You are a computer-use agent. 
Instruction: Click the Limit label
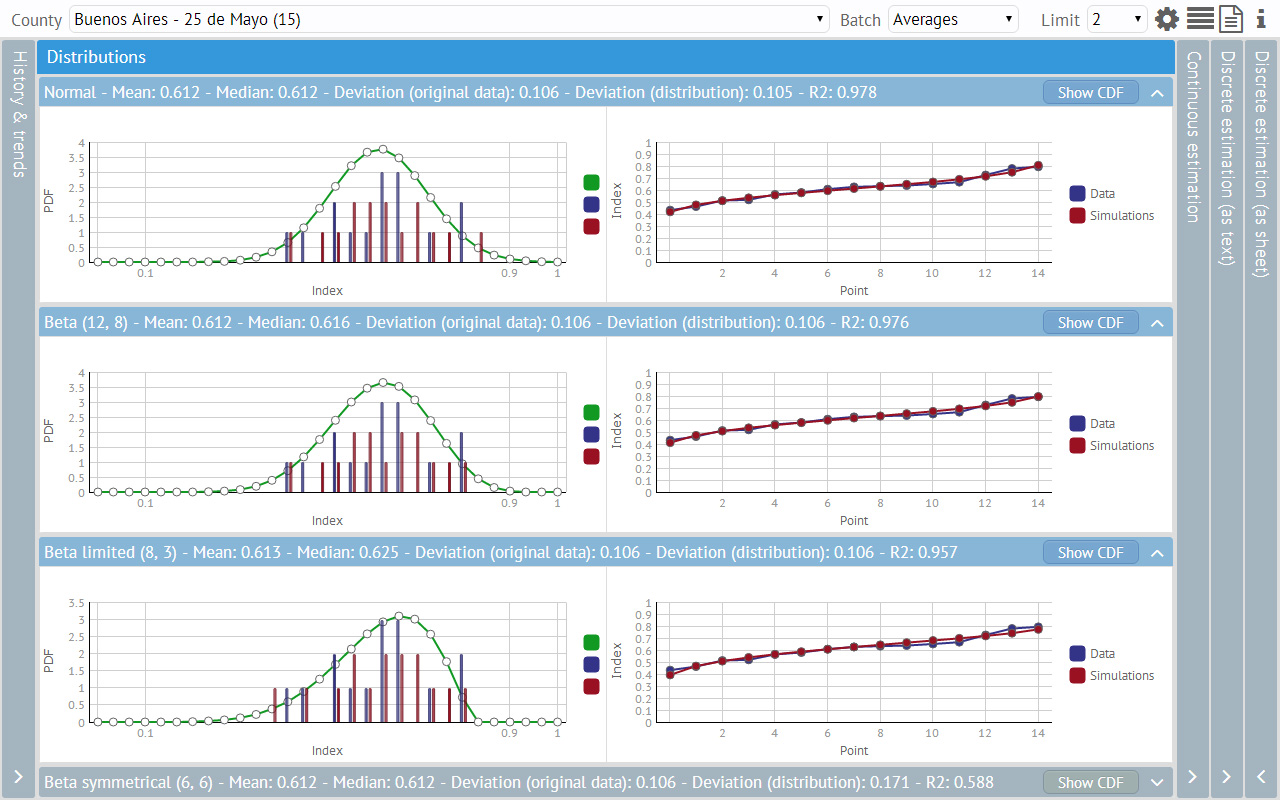pyautogui.click(x=1060, y=19)
